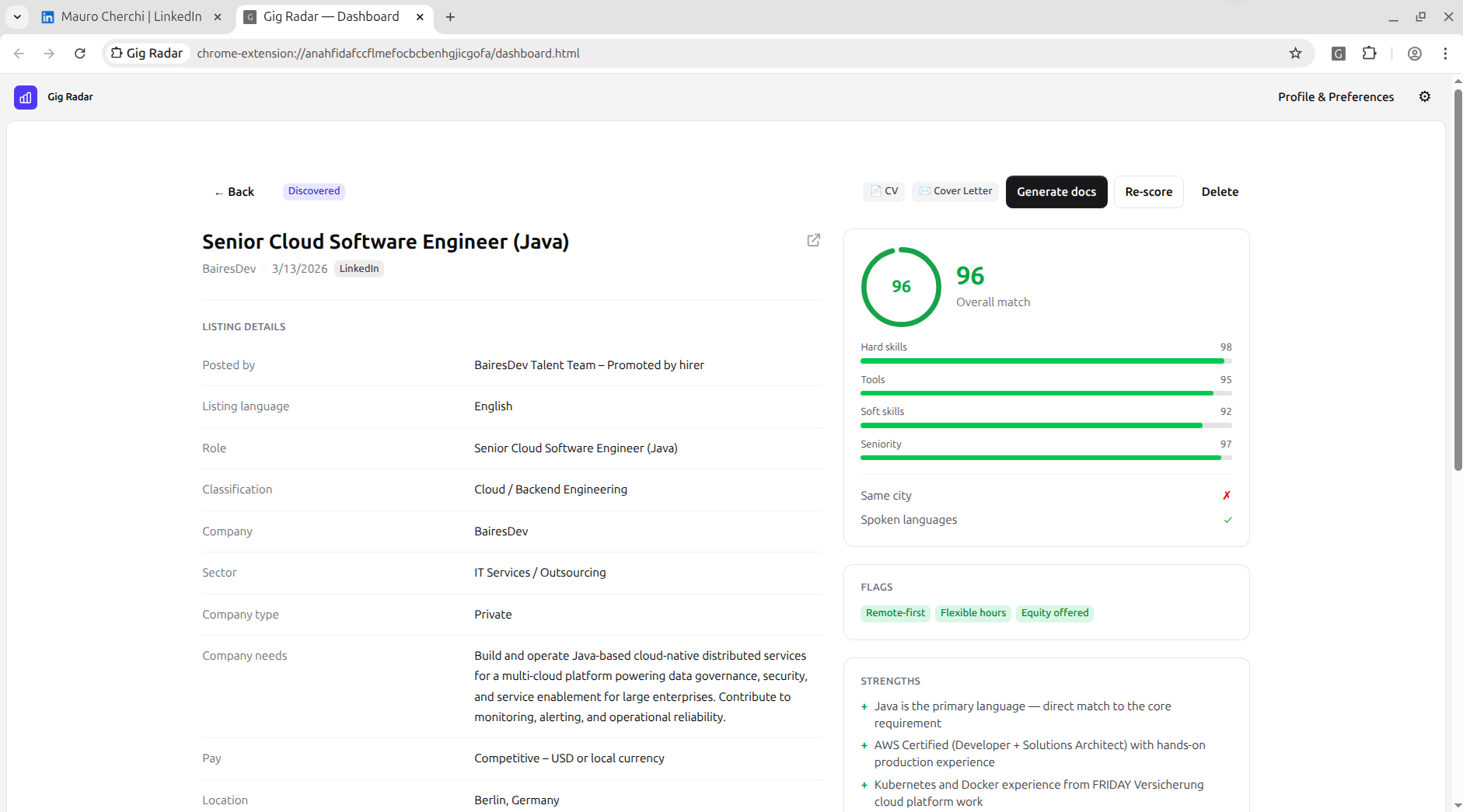This screenshot has height=812, width=1463.
Task: Delete this job listing
Action: tap(1219, 192)
